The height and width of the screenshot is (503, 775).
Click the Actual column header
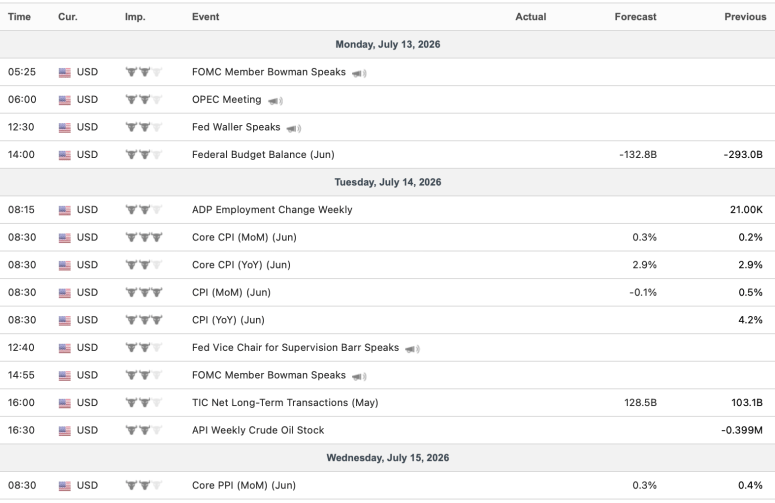(x=531, y=17)
